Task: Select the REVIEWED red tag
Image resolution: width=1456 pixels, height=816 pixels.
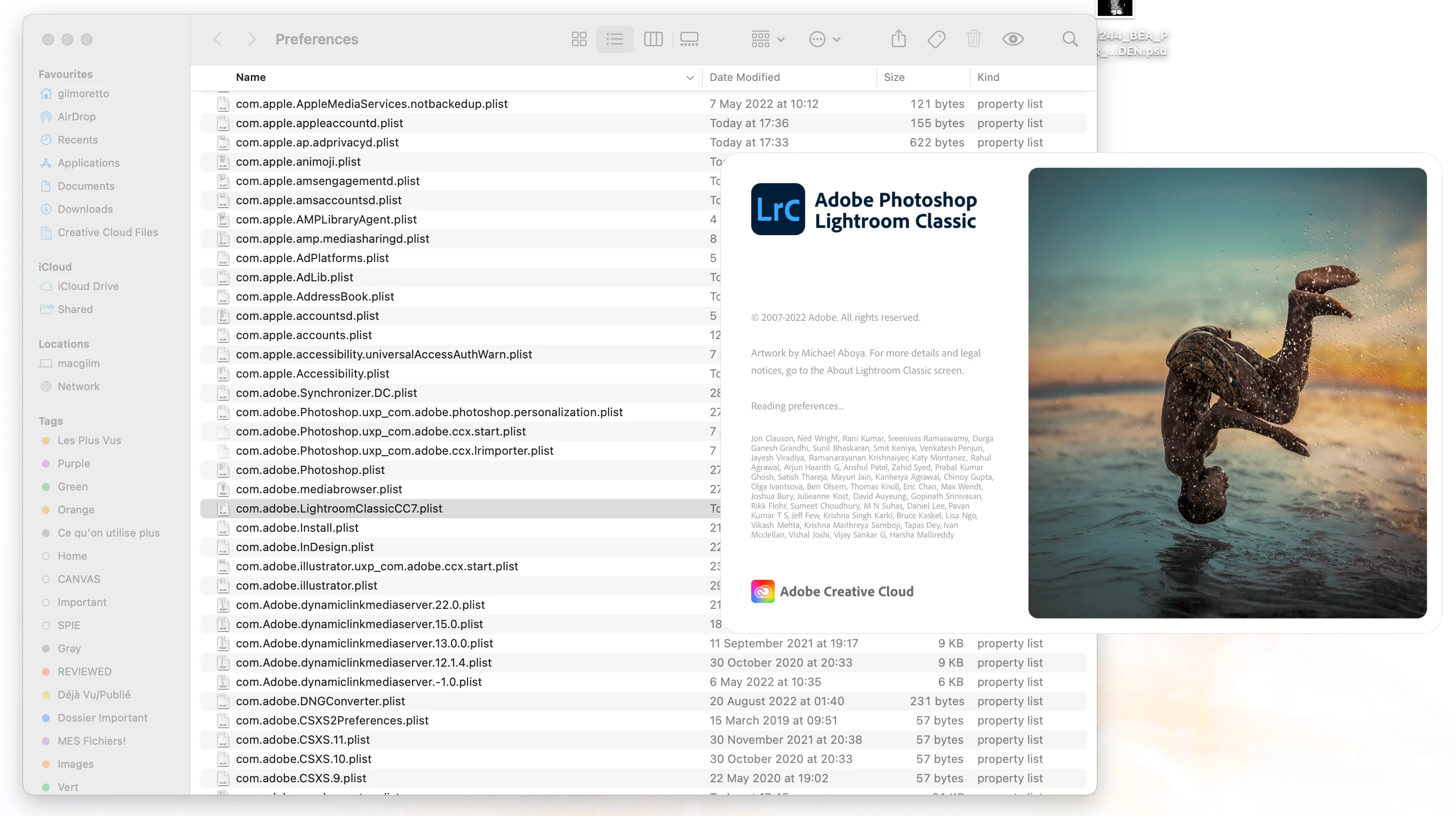Action: point(84,671)
